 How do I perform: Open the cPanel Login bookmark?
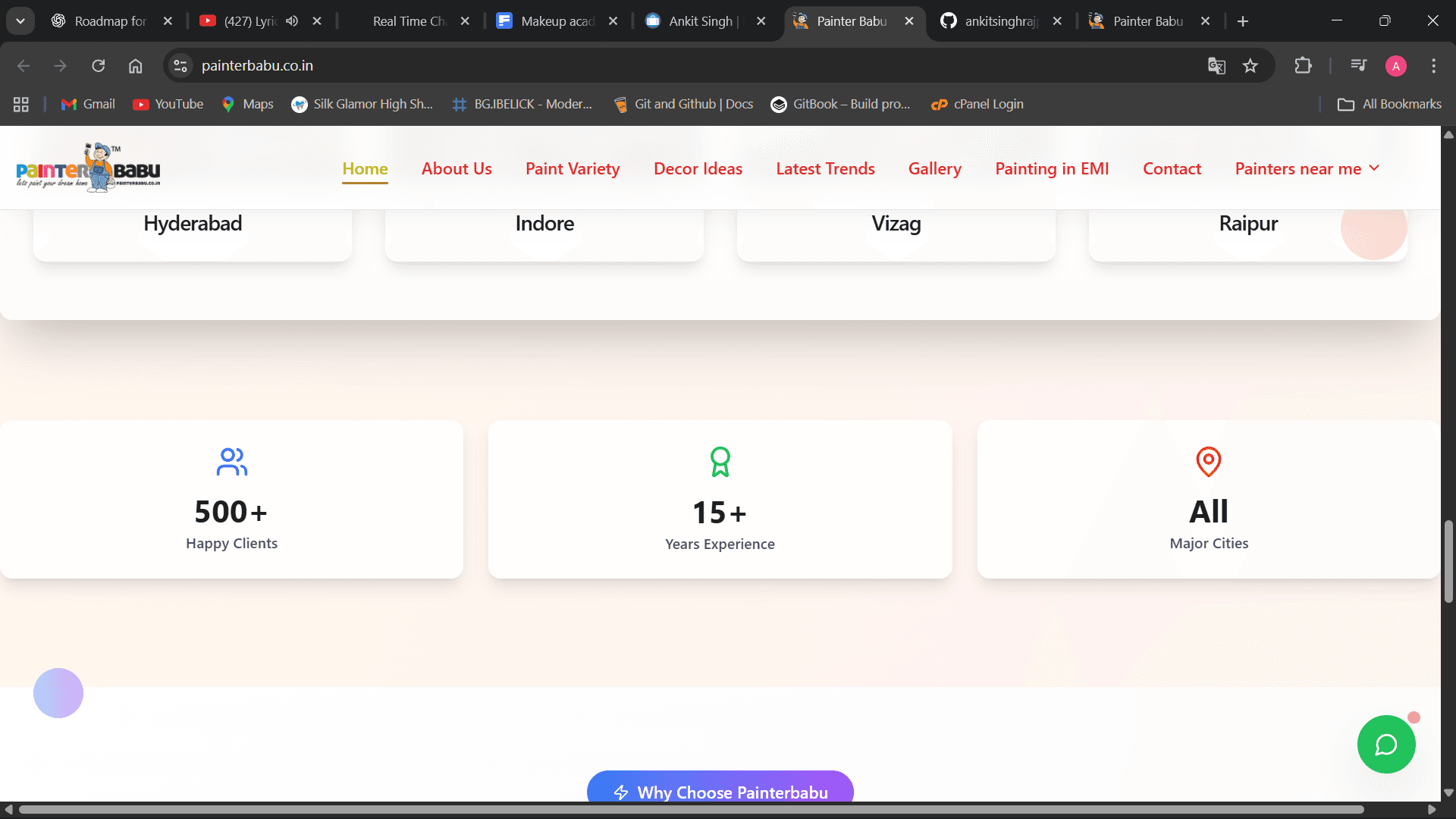click(x=977, y=104)
